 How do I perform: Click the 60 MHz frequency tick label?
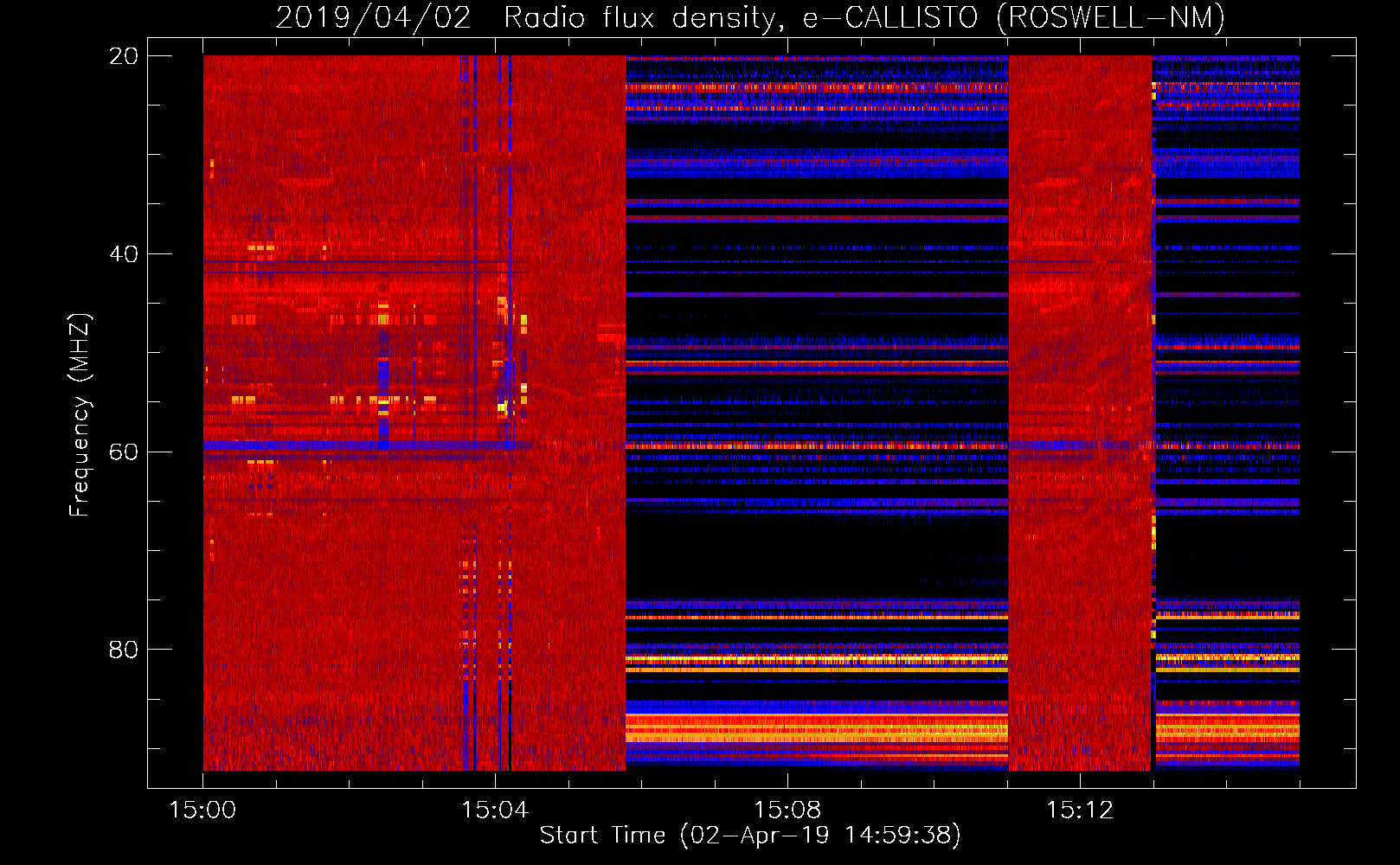[124, 452]
